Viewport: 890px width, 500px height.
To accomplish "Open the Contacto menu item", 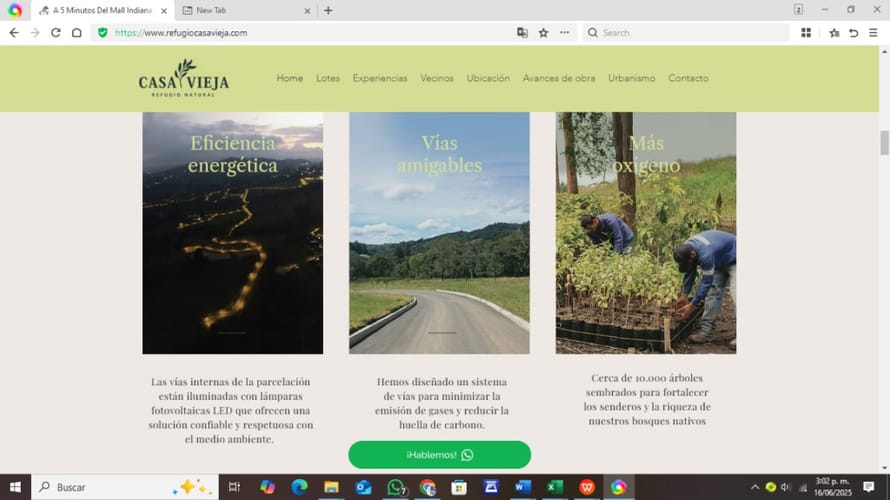I will 688,78.
